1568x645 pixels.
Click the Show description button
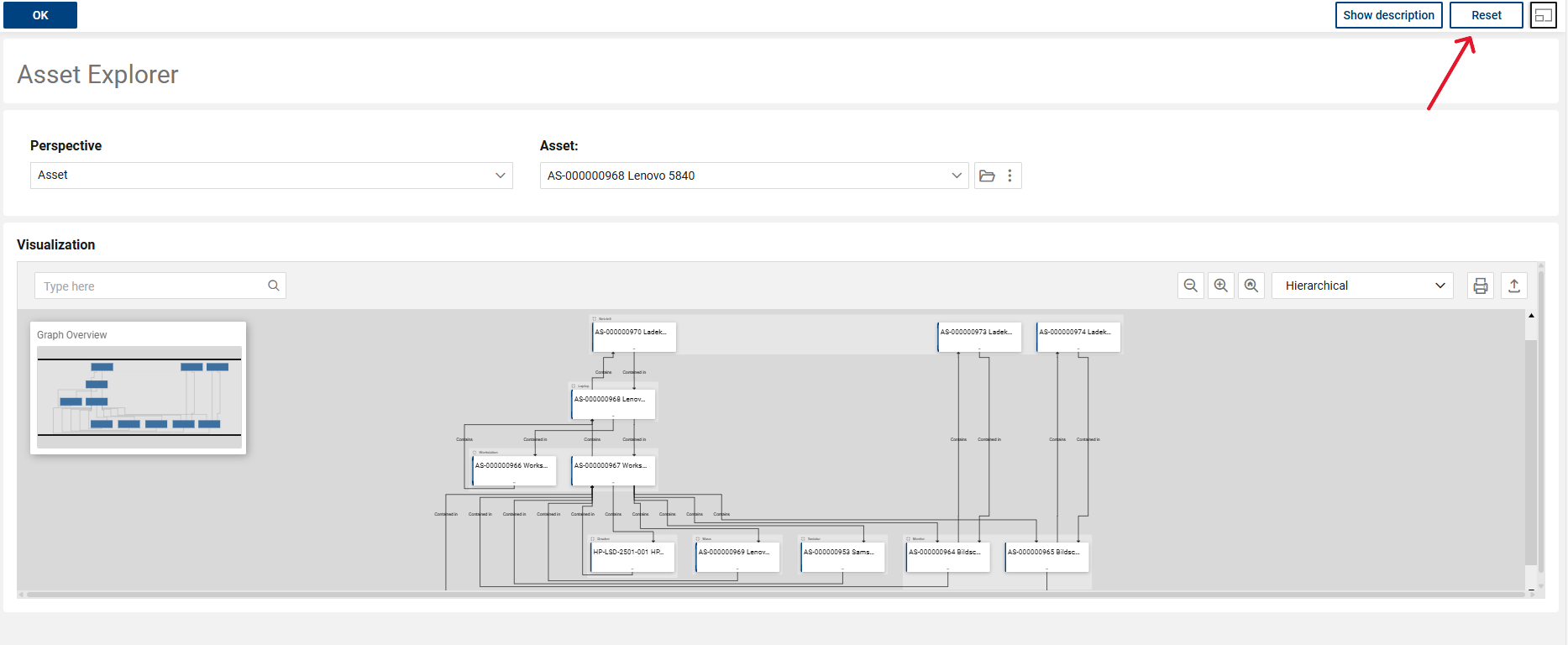click(1388, 15)
